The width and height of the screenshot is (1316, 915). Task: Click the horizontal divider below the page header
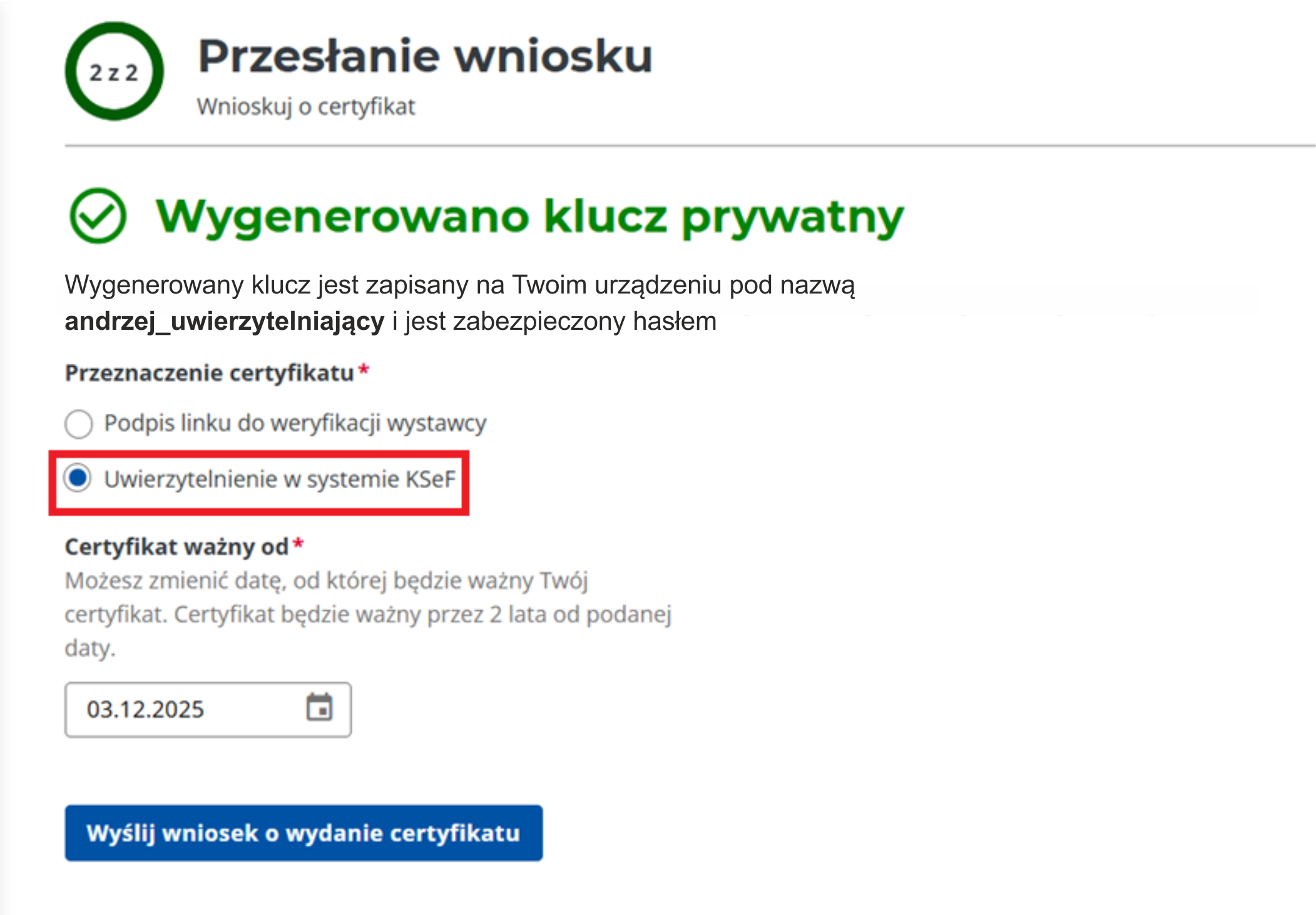click(x=688, y=146)
